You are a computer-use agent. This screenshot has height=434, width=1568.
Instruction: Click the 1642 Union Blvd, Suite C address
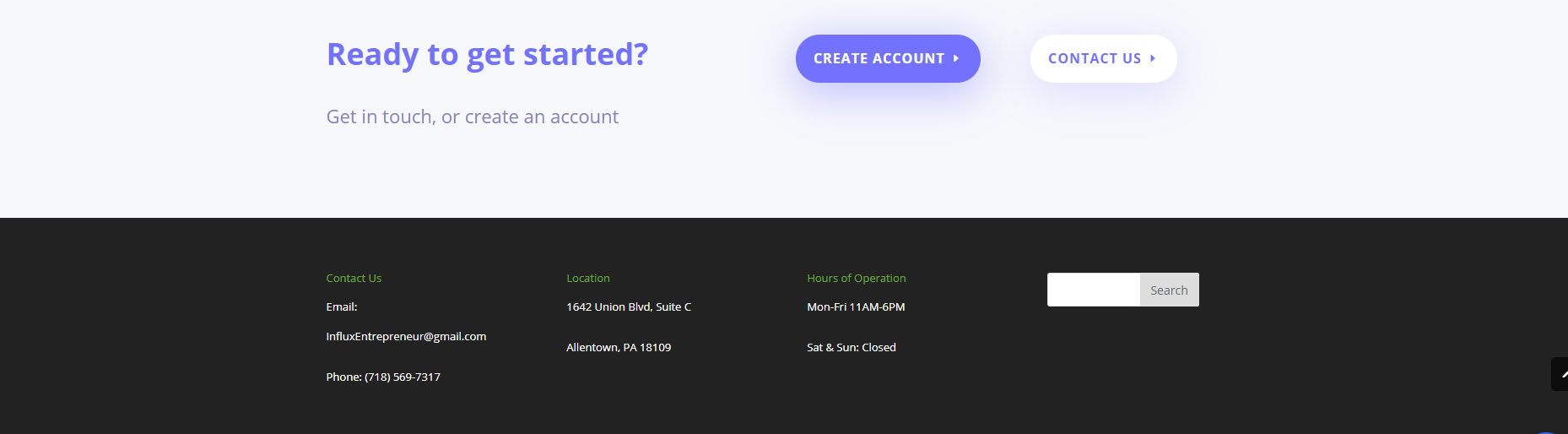(x=628, y=307)
